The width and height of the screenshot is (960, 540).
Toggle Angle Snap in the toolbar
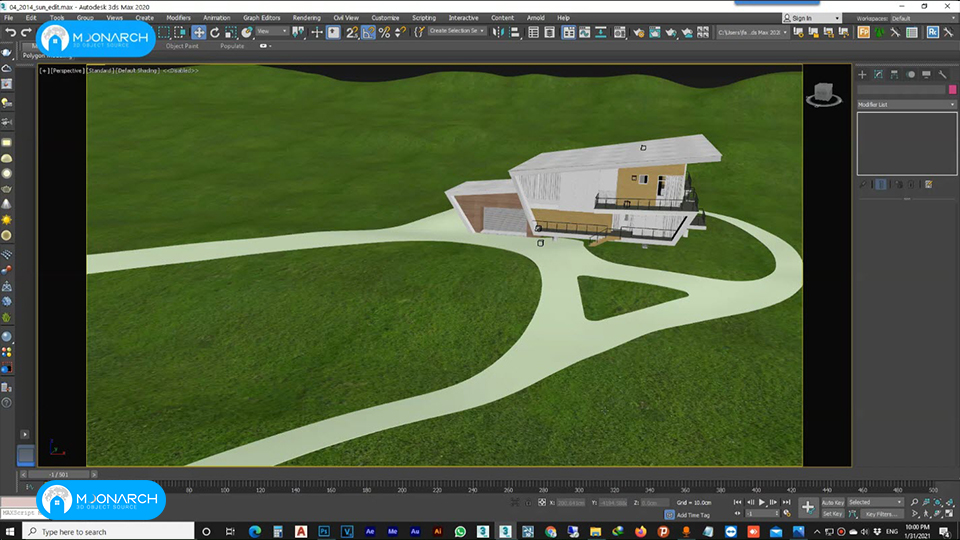pyautogui.click(x=368, y=32)
